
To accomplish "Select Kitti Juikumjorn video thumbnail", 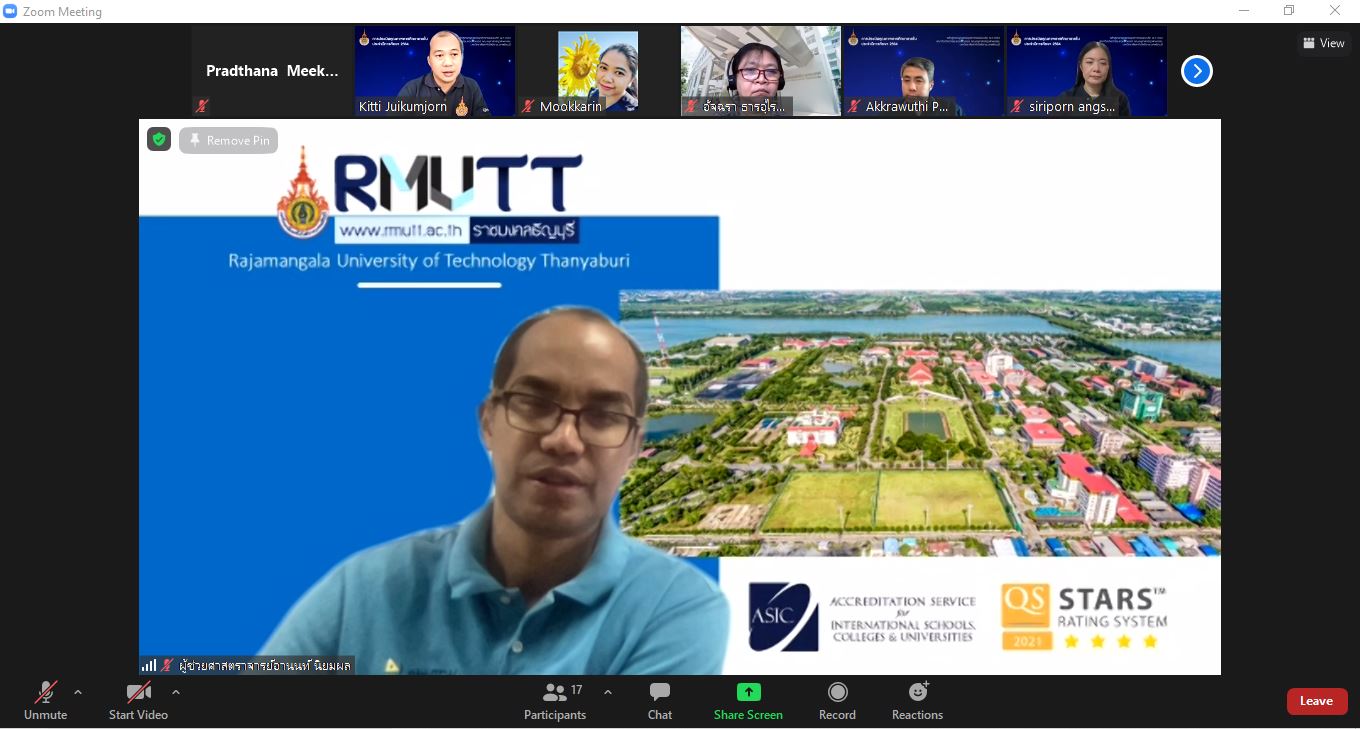I will click(x=435, y=71).
